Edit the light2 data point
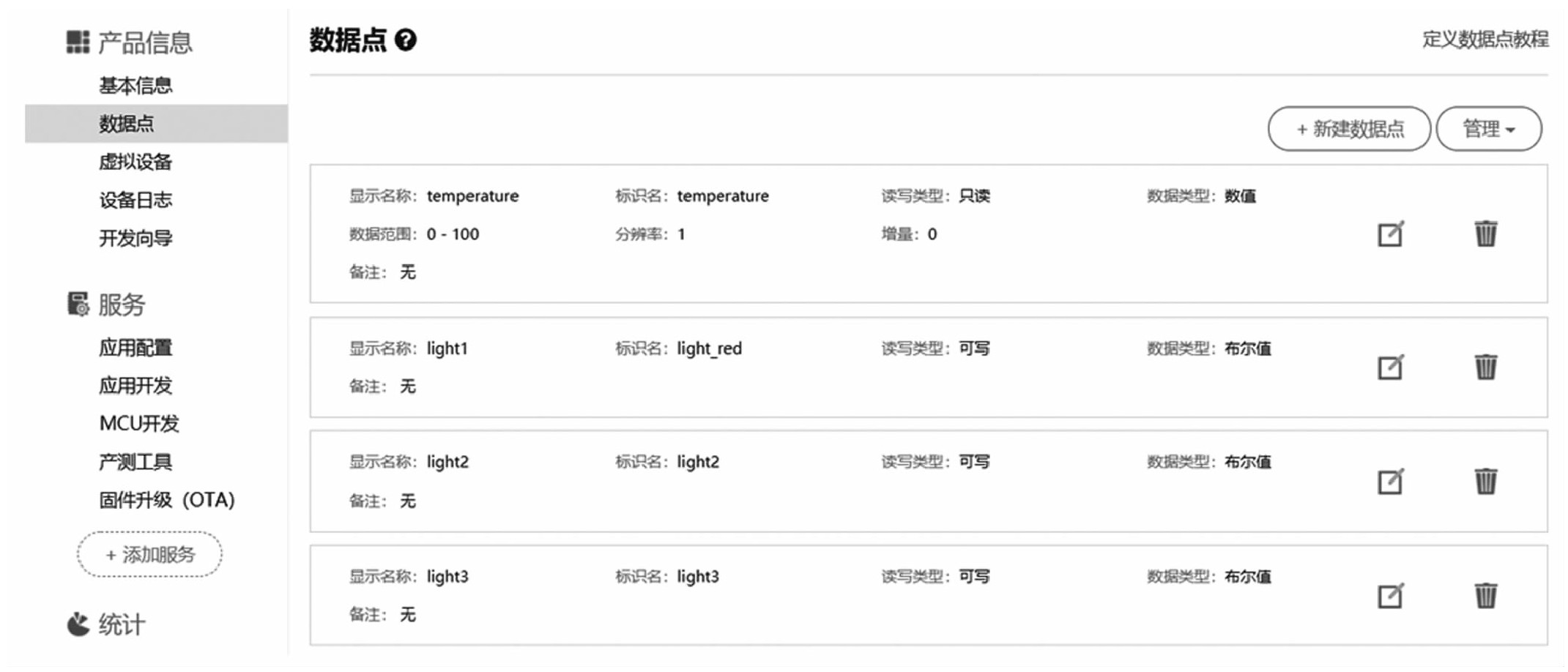Screen dimensions: 1568x672 tap(1389, 482)
